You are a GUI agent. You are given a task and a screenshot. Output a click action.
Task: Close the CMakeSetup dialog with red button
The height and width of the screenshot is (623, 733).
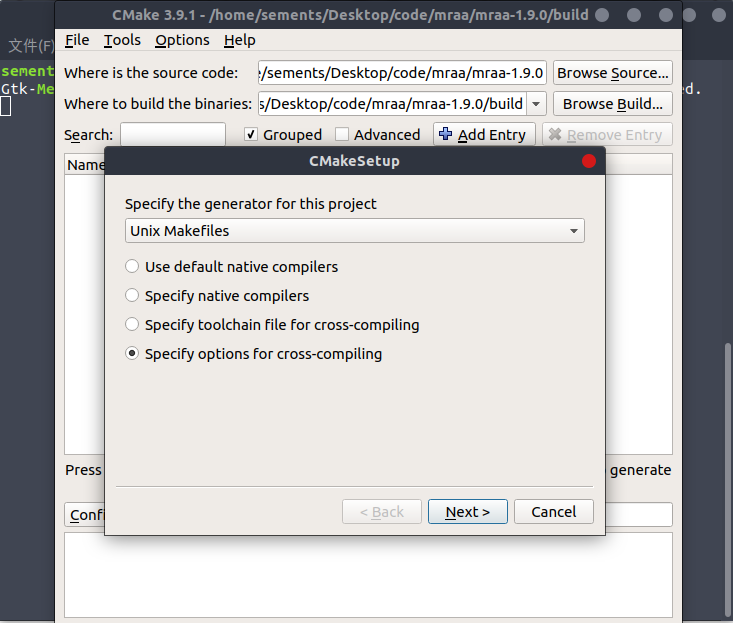pyautogui.click(x=589, y=161)
